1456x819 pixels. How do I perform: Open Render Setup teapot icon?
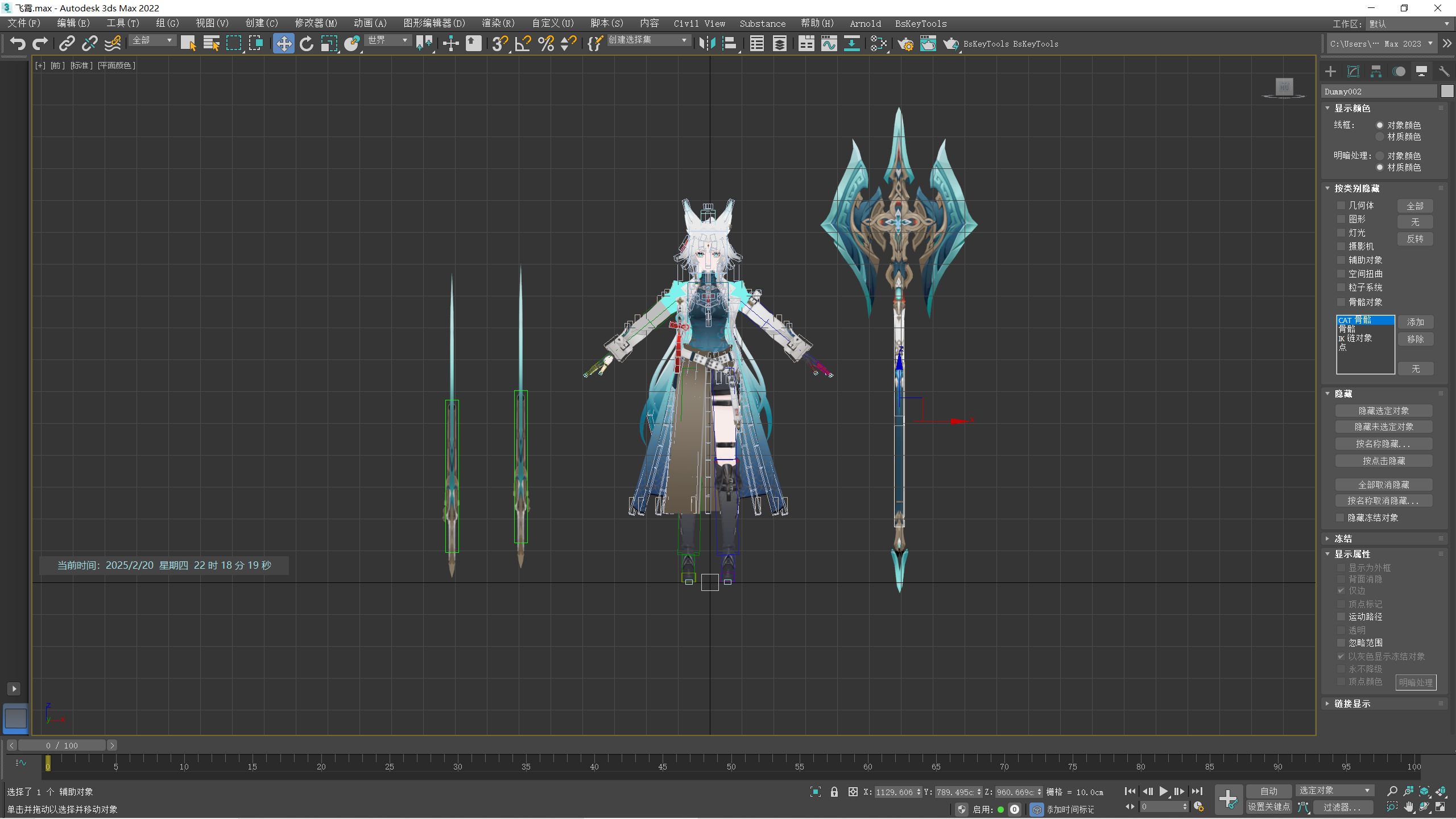(905, 44)
